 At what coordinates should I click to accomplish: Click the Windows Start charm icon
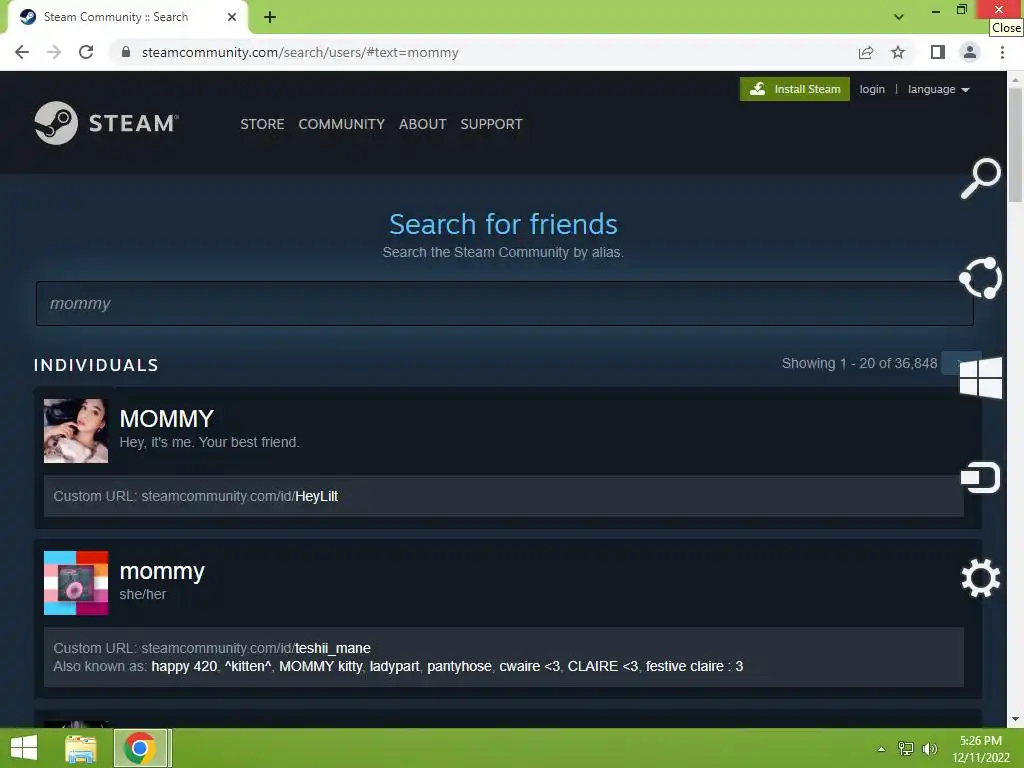tap(980, 377)
